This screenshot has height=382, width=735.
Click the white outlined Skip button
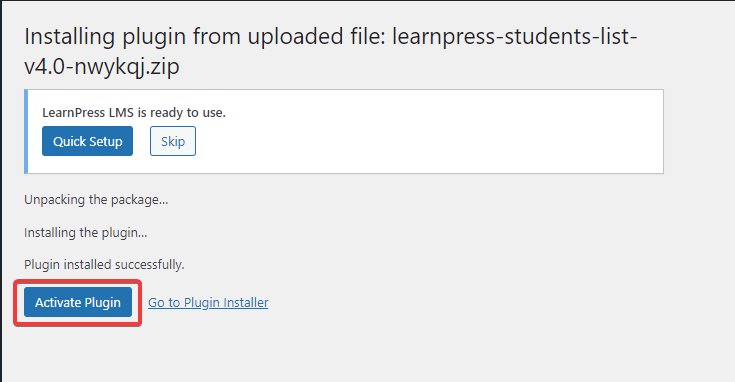point(173,141)
